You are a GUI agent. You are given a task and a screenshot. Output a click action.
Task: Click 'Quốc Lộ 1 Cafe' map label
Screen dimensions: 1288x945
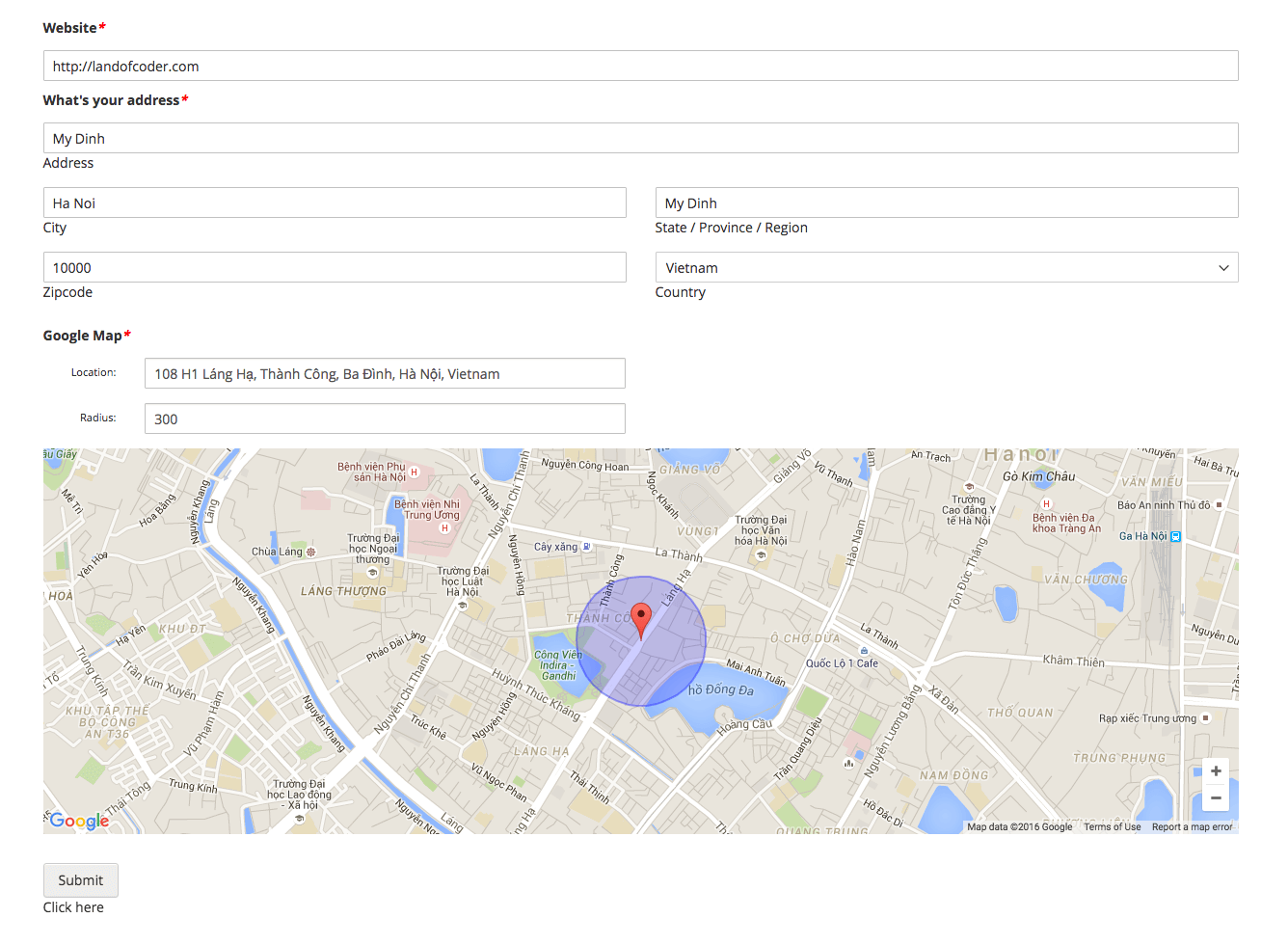tap(842, 663)
